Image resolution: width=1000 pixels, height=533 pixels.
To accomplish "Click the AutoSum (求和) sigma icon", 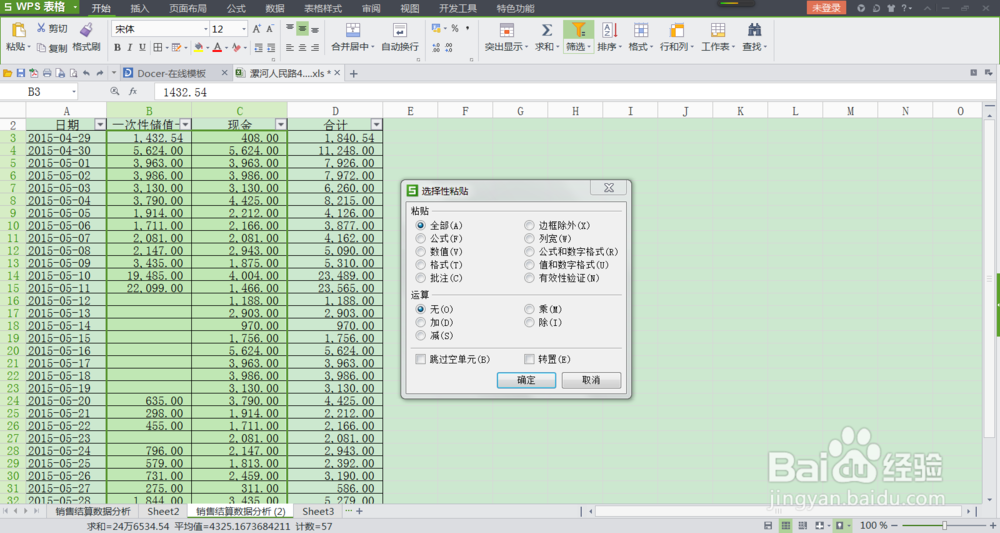I will [547, 31].
